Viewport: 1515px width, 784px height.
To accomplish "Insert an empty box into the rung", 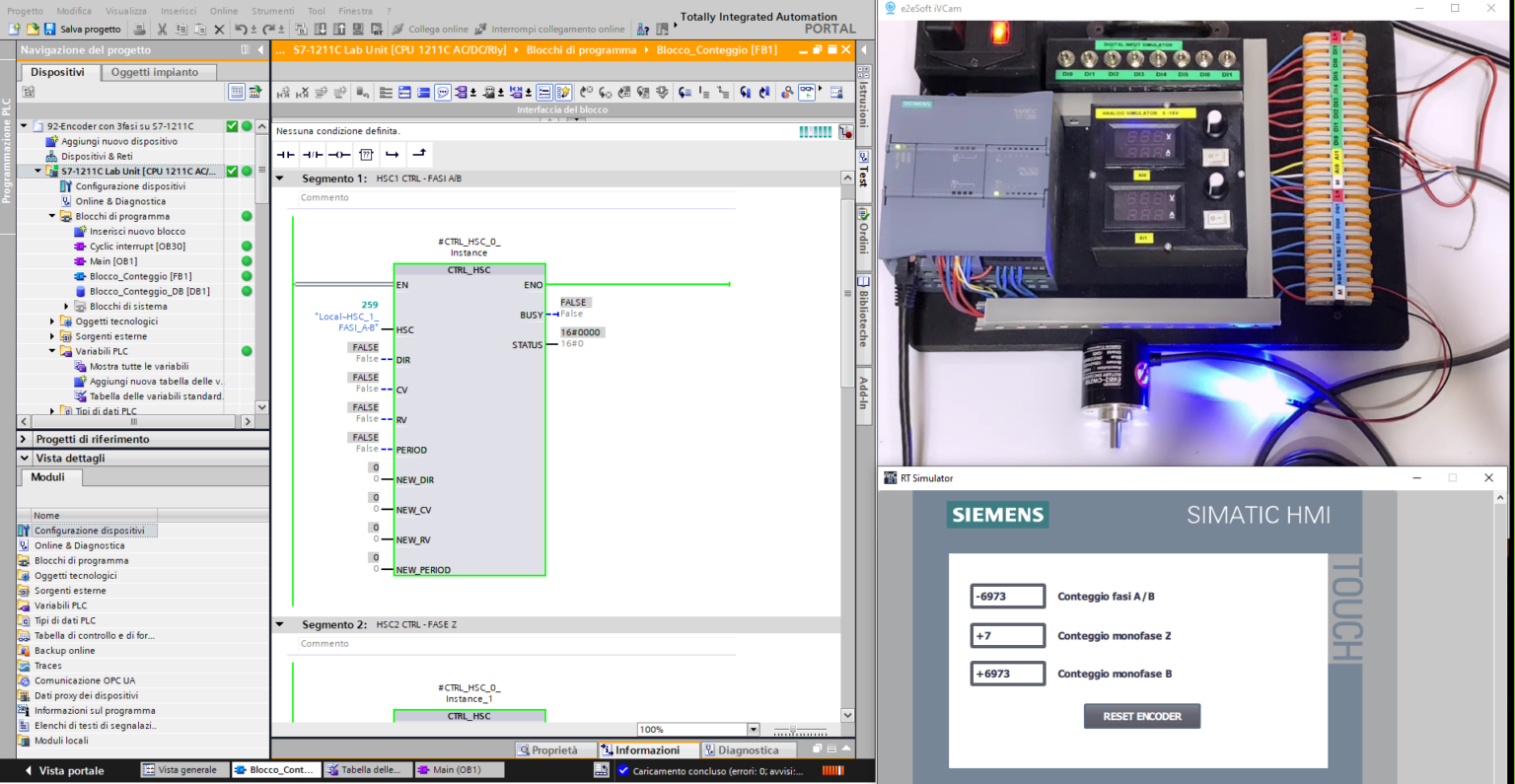I will 366,154.
